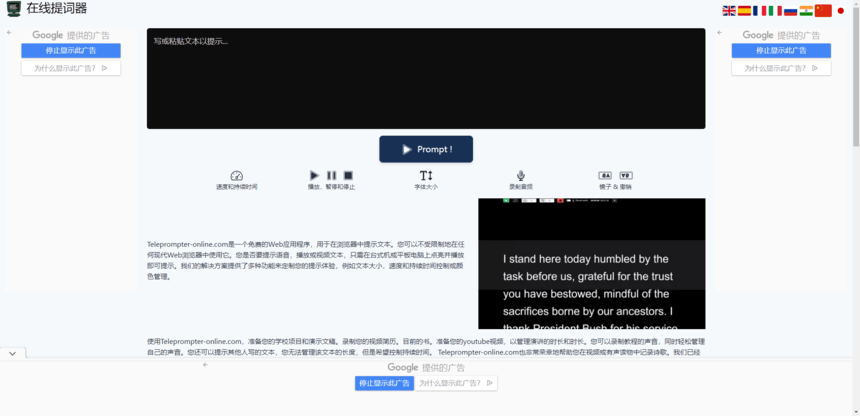Click the page vertical scrollbar thumb
This screenshot has width=860, height=416.
click(x=856, y=77)
